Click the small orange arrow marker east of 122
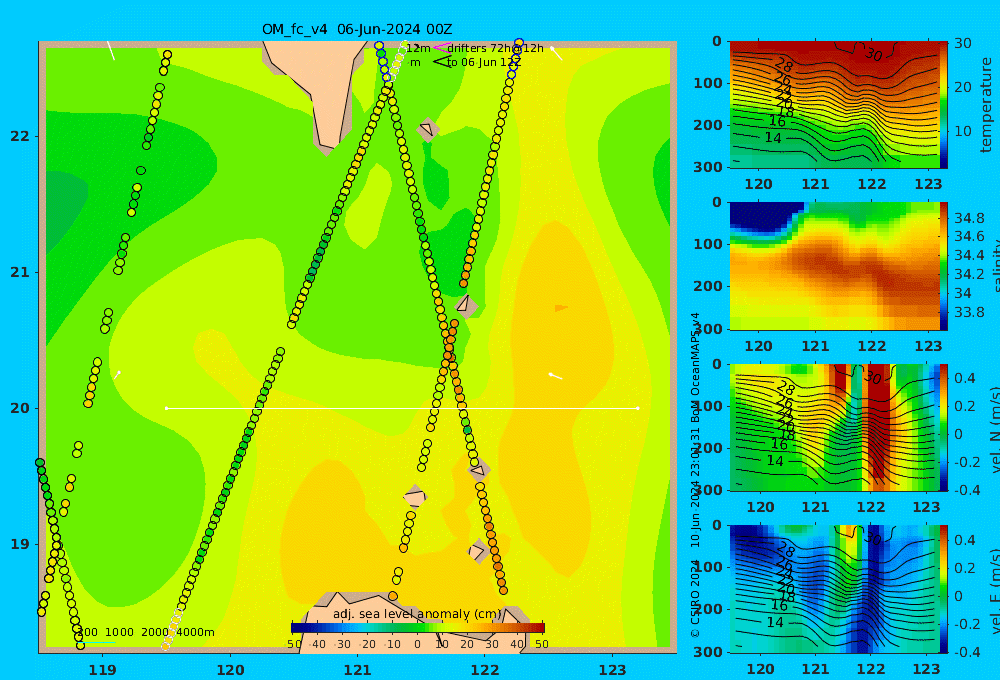1000x680 pixels. point(561,308)
